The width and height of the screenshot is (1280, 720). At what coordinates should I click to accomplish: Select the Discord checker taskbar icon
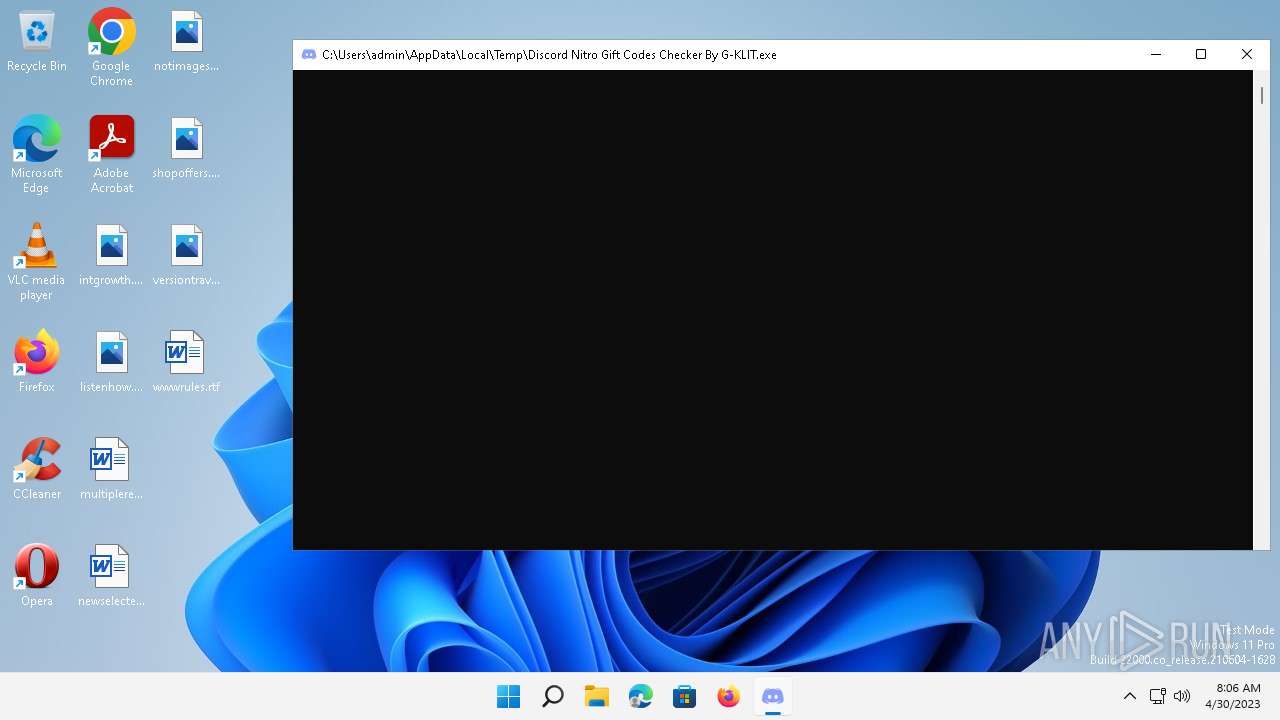pos(773,696)
